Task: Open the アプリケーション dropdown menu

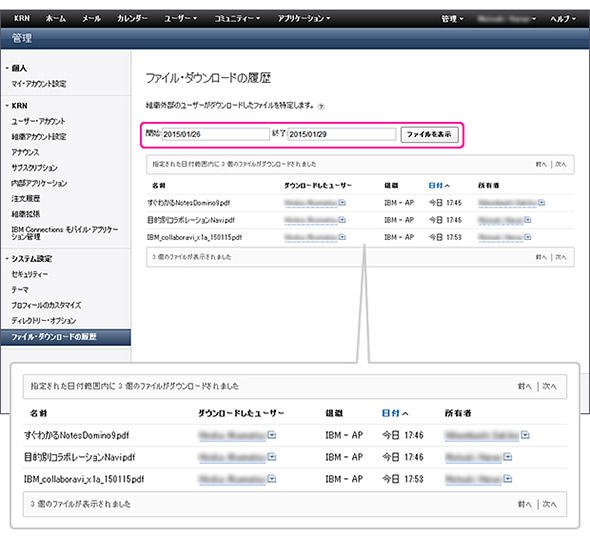Action: (304, 18)
